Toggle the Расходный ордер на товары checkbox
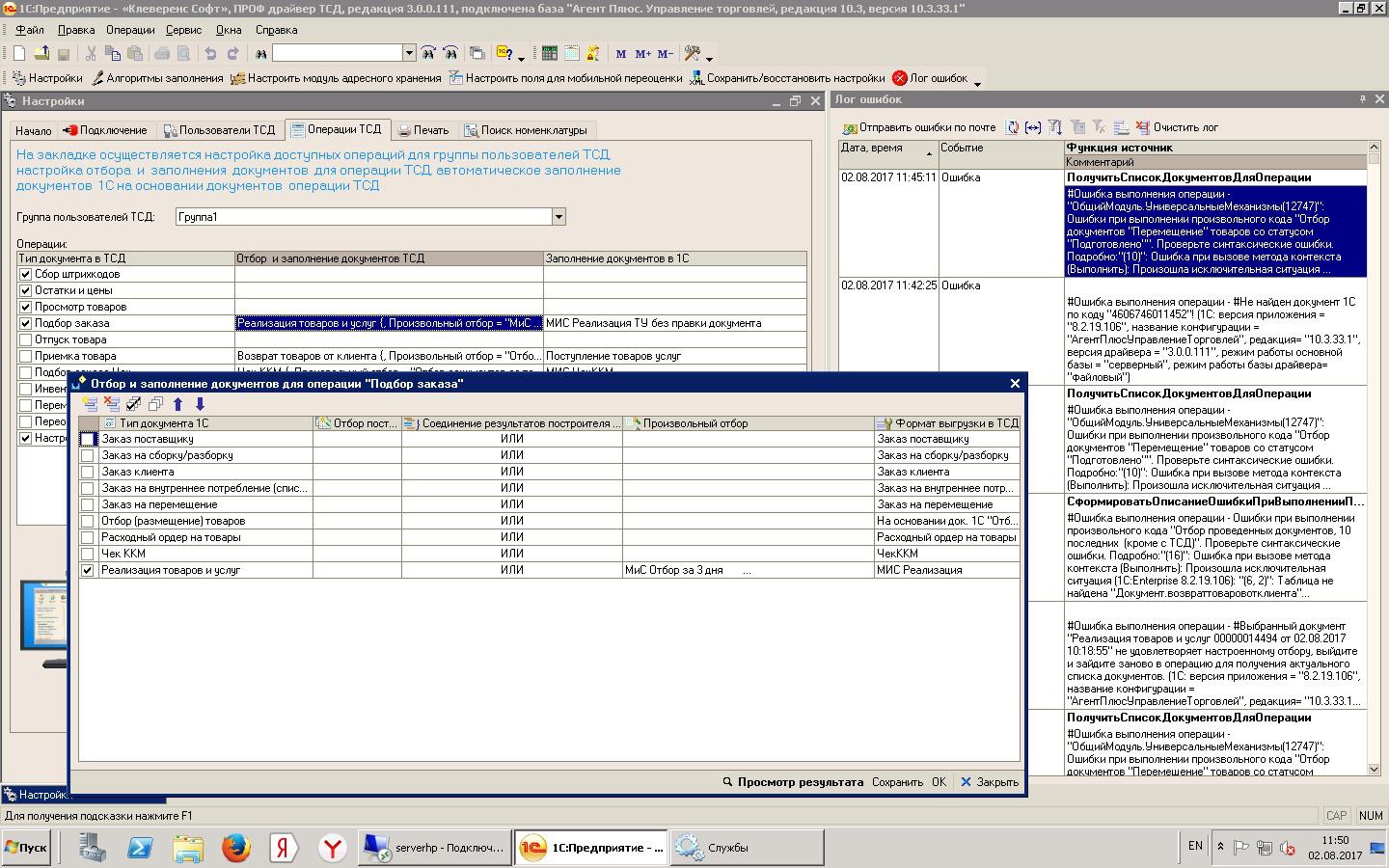The height and width of the screenshot is (868, 1389). point(88,537)
